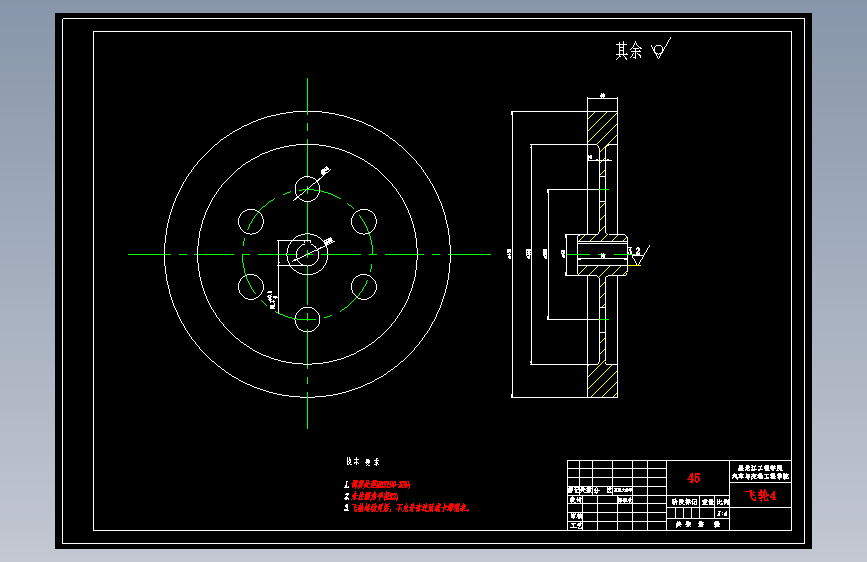Select the central hub bore circle

307,254
